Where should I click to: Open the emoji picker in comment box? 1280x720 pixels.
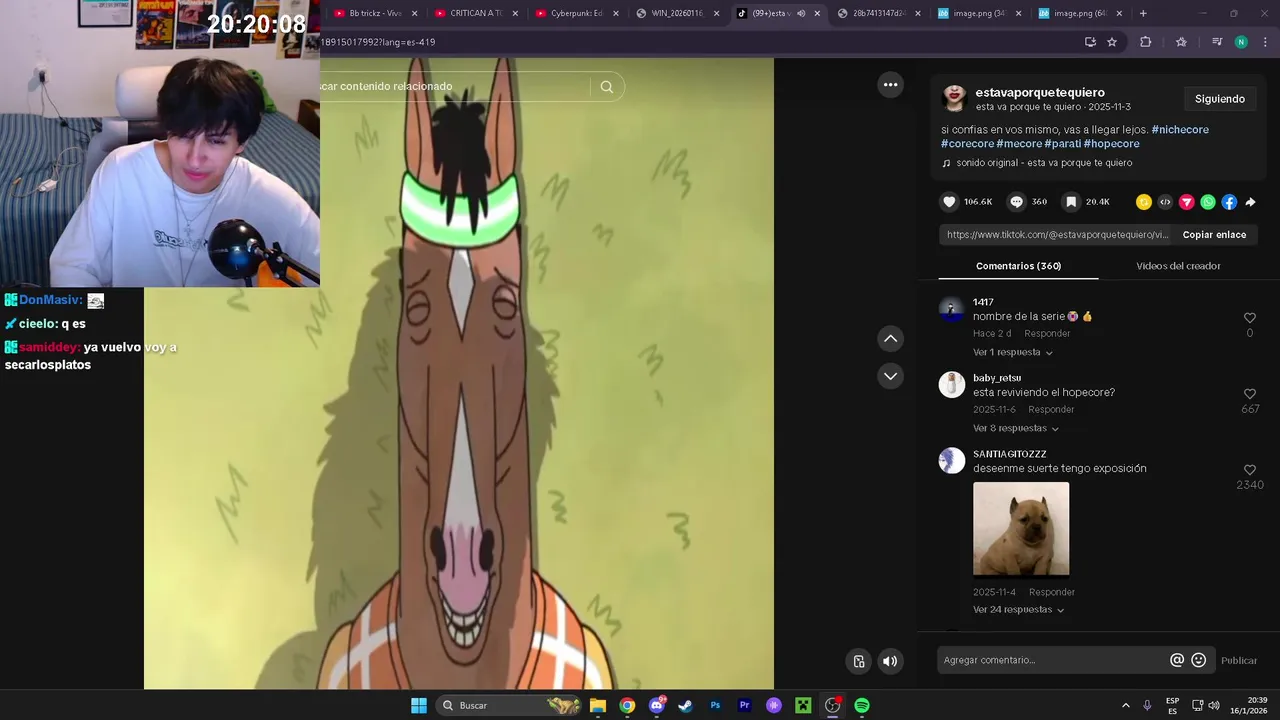point(1199,660)
